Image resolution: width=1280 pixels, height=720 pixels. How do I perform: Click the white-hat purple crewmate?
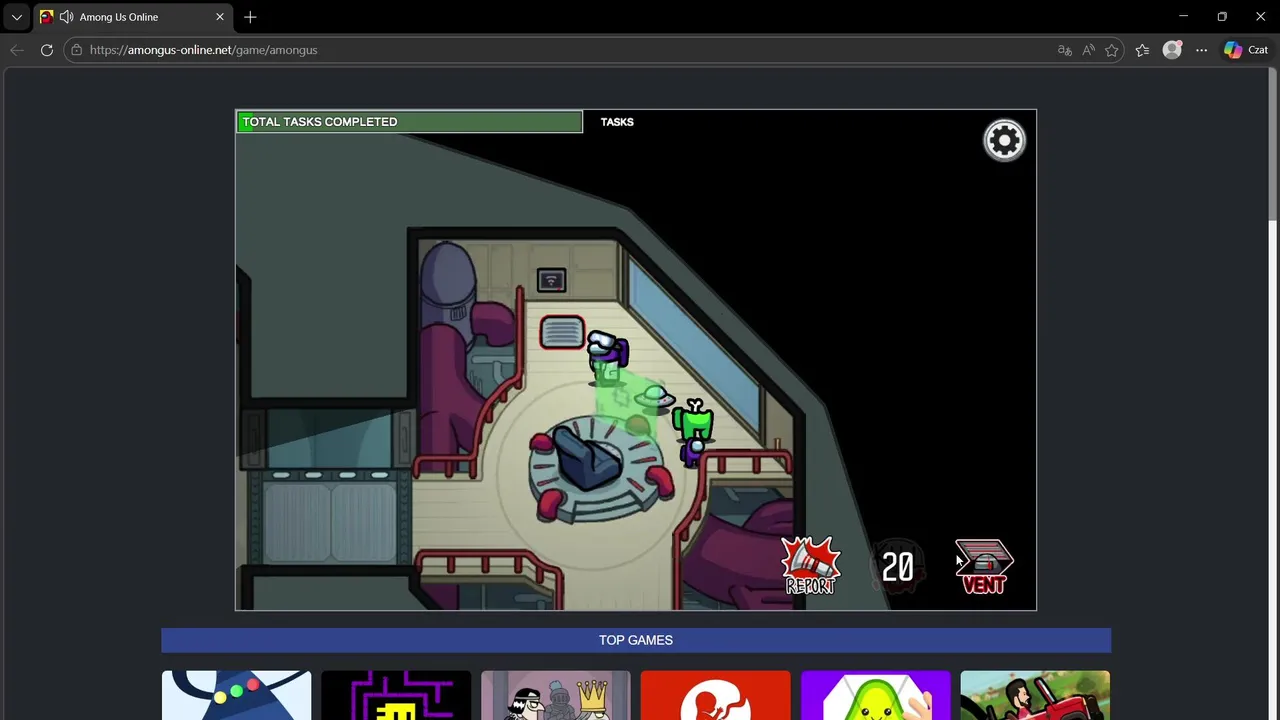[607, 358]
